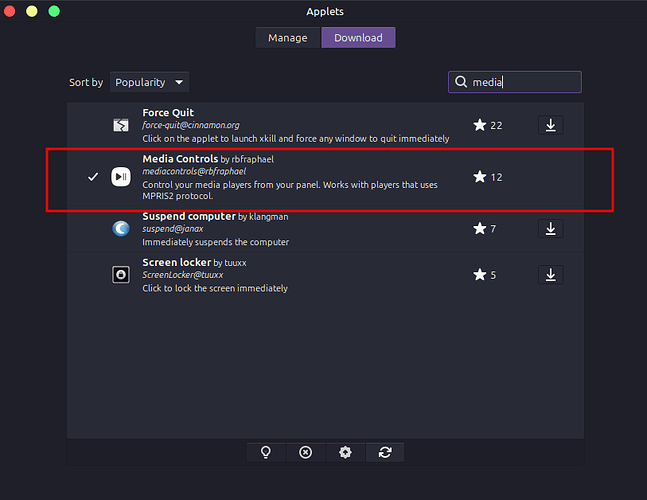Click the lightbulb more info button
The image size is (647, 500).
point(266,452)
